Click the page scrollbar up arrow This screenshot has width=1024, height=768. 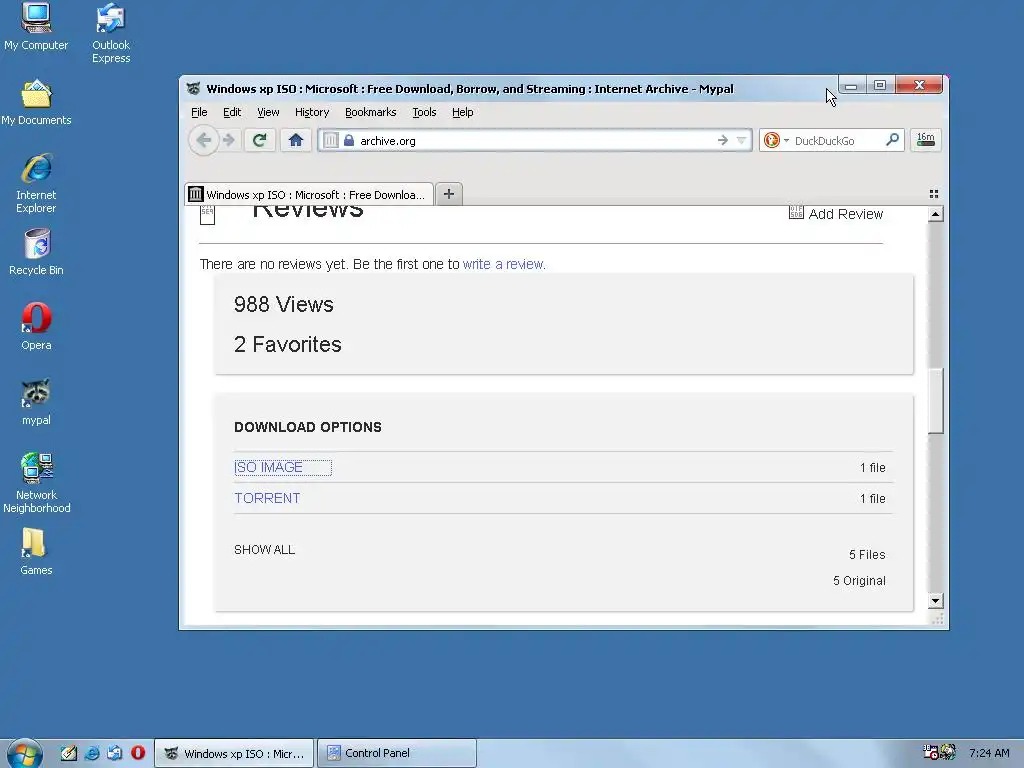936,214
